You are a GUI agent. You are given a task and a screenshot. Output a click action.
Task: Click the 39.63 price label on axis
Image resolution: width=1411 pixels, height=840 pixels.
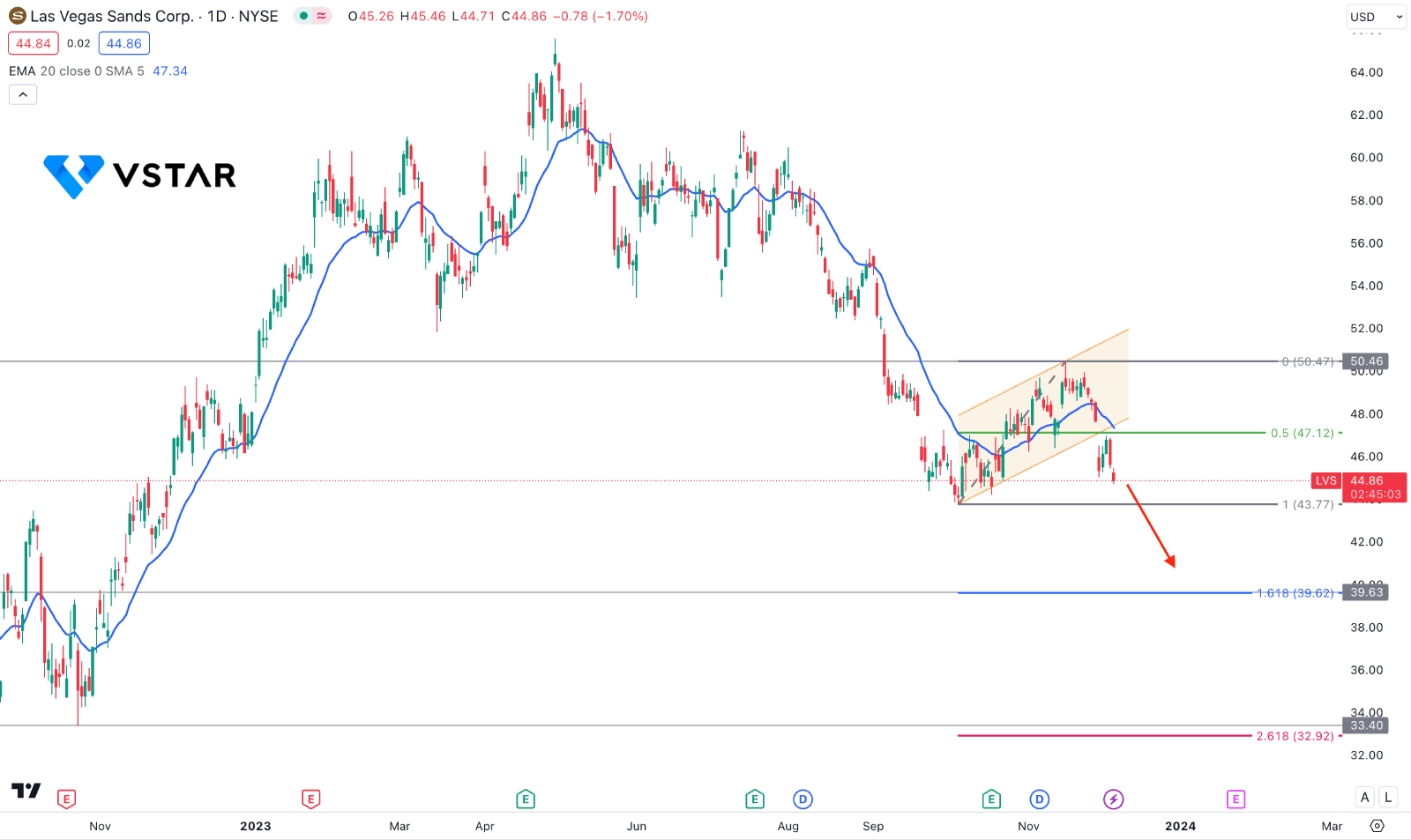coord(1366,592)
